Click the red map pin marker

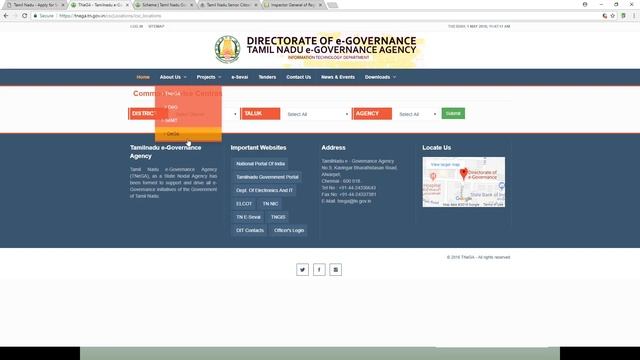coord(463,174)
